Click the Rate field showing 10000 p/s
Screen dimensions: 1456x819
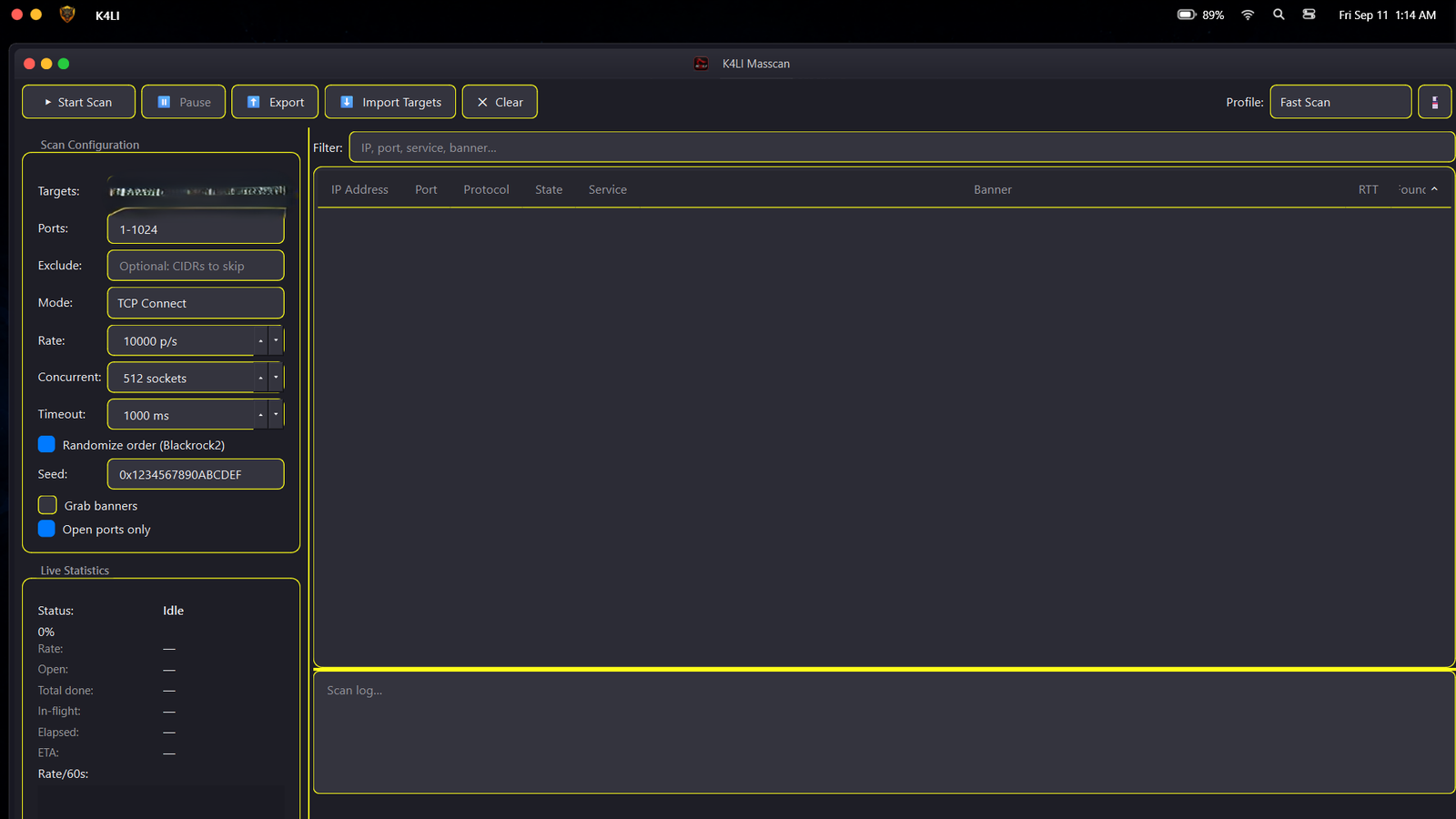pyautogui.click(x=180, y=340)
